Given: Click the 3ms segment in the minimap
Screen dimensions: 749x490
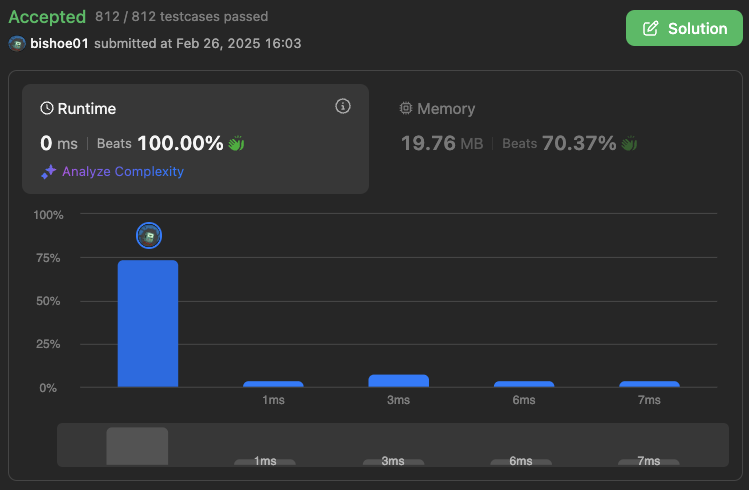Looking at the screenshot, I should coord(393,462).
